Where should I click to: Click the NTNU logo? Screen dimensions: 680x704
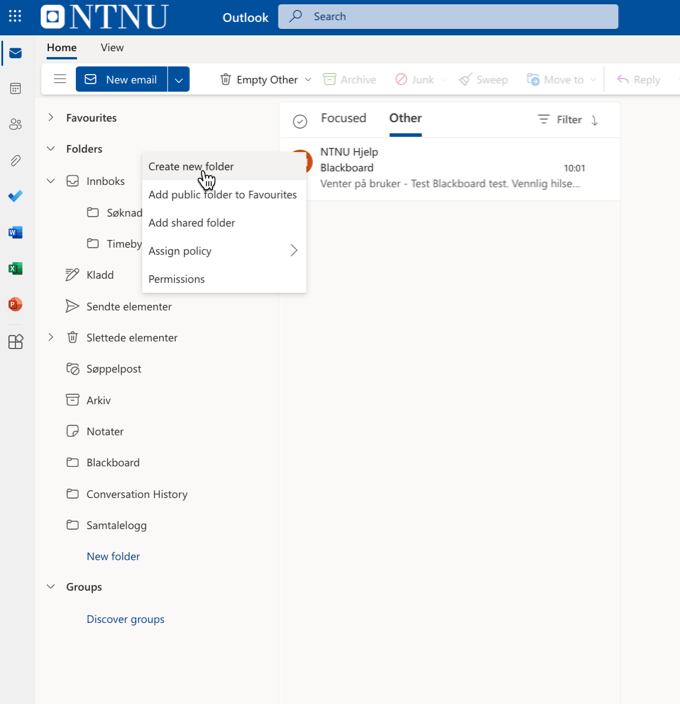point(105,17)
